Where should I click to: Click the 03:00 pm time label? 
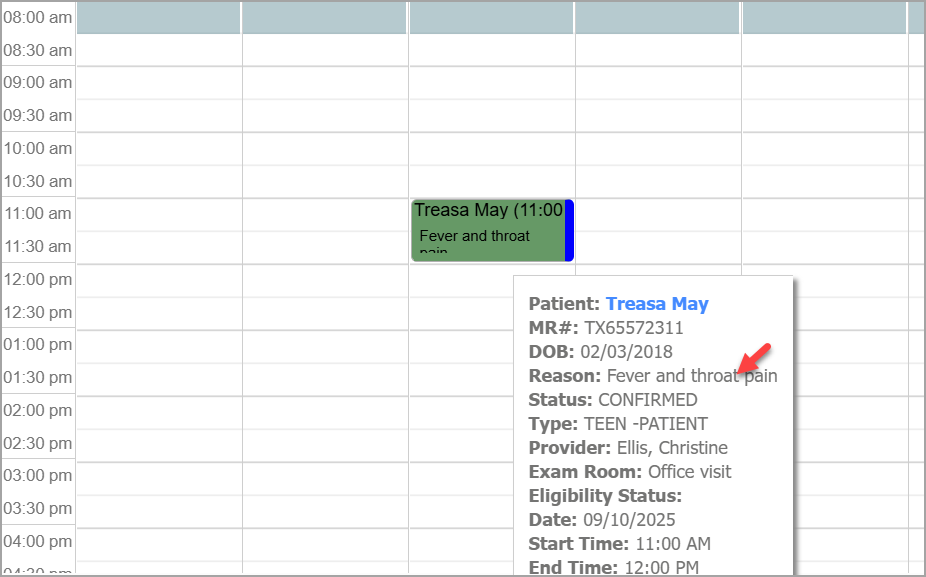coord(37,475)
